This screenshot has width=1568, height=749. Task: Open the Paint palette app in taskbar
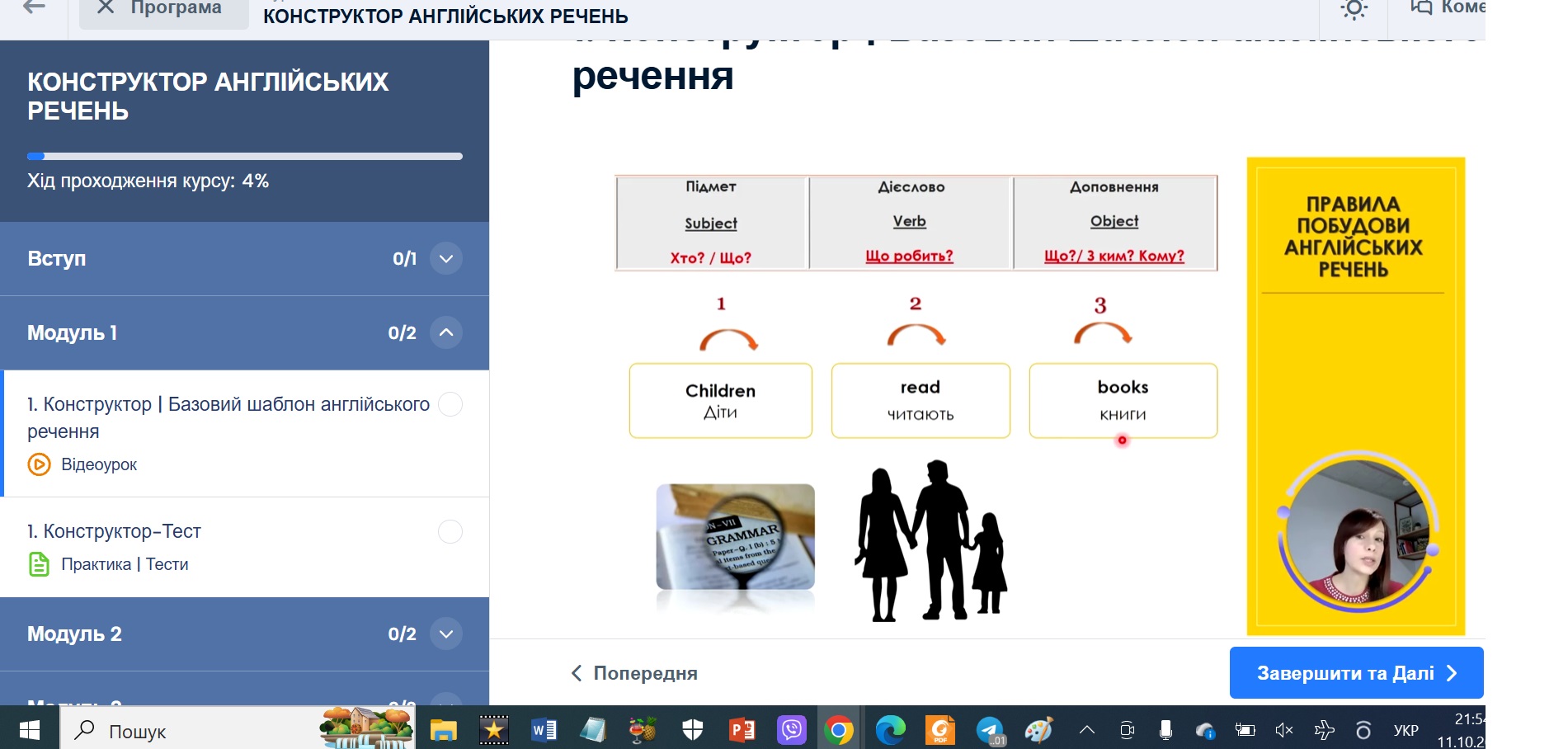point(1039,730)
